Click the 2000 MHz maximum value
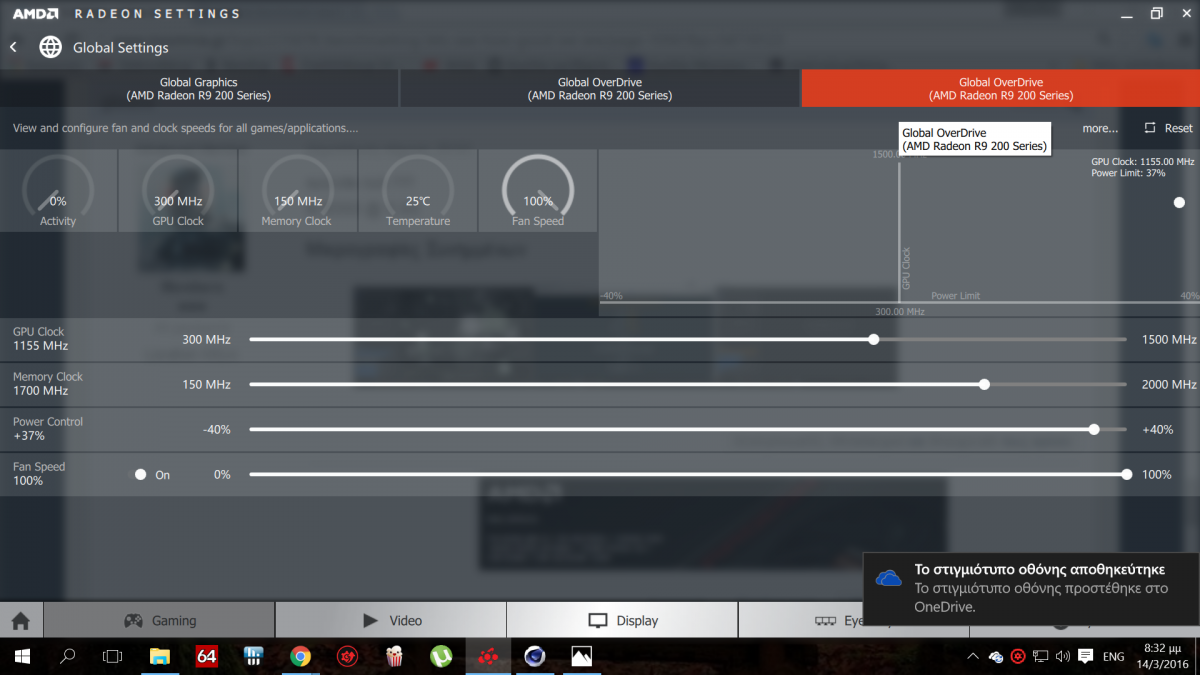1200x675 pixels. click(1169, 385)
